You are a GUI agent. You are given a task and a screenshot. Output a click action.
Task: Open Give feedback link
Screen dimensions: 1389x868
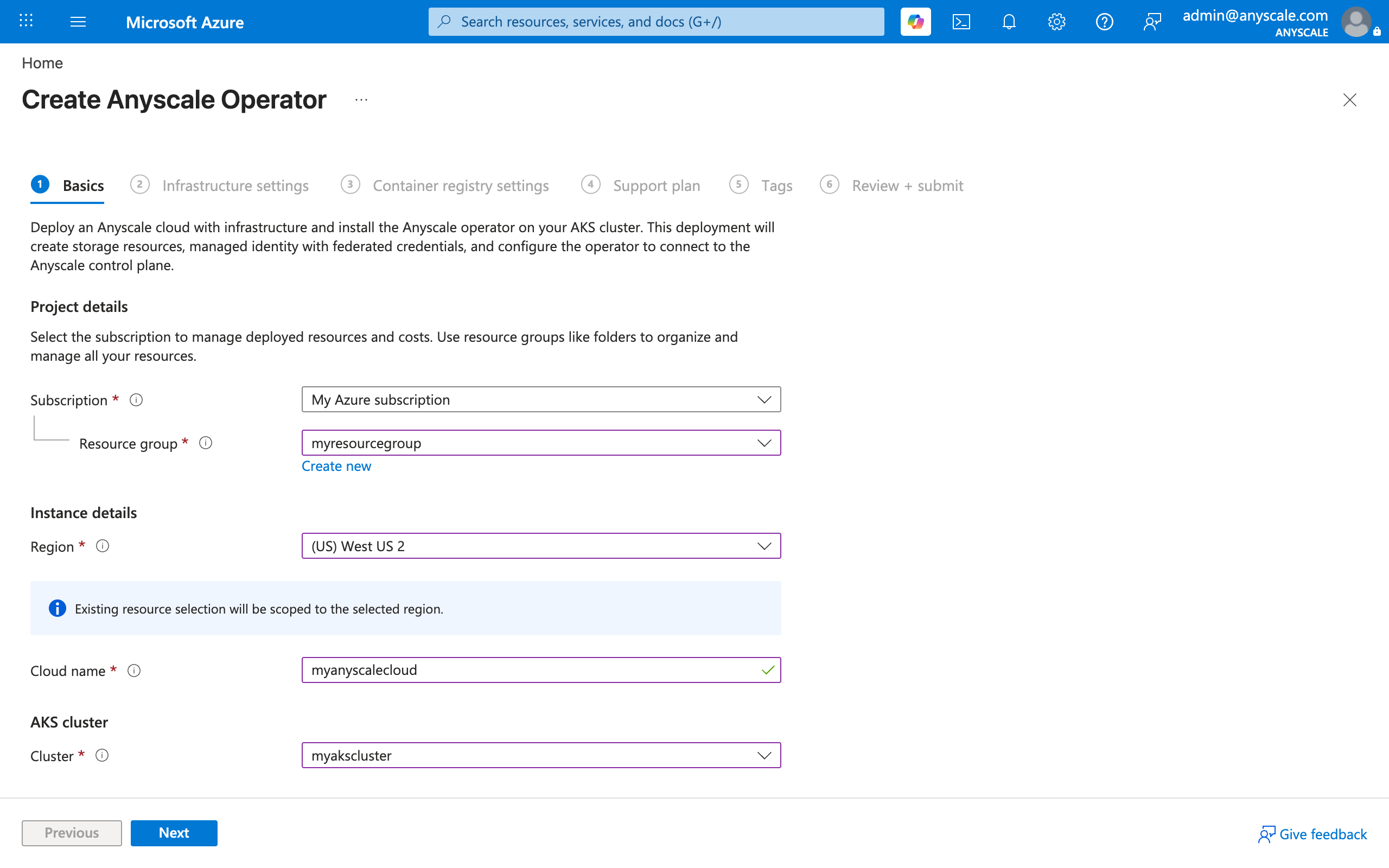1312,834
